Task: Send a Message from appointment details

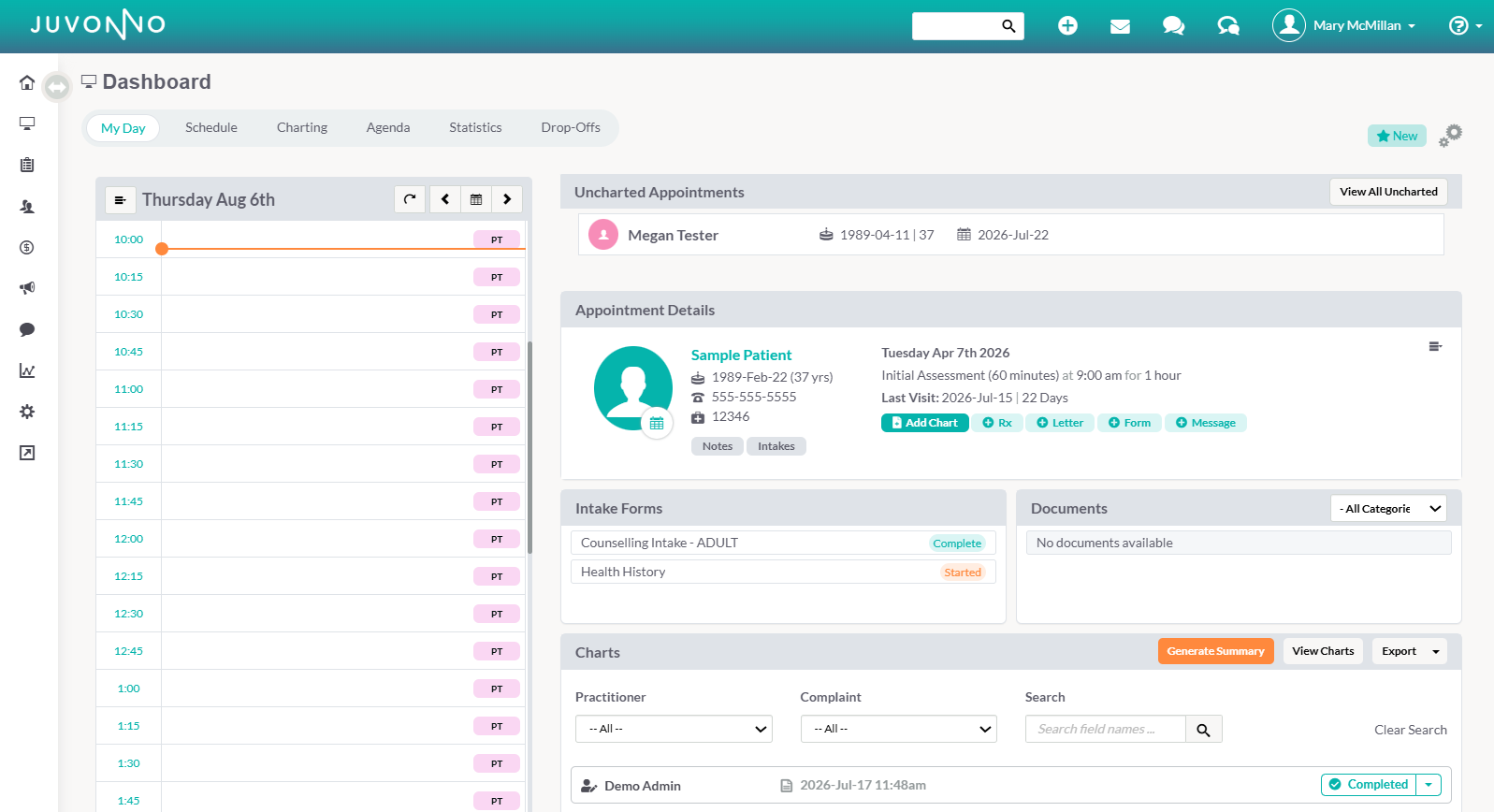Action: click(1206, 423)
